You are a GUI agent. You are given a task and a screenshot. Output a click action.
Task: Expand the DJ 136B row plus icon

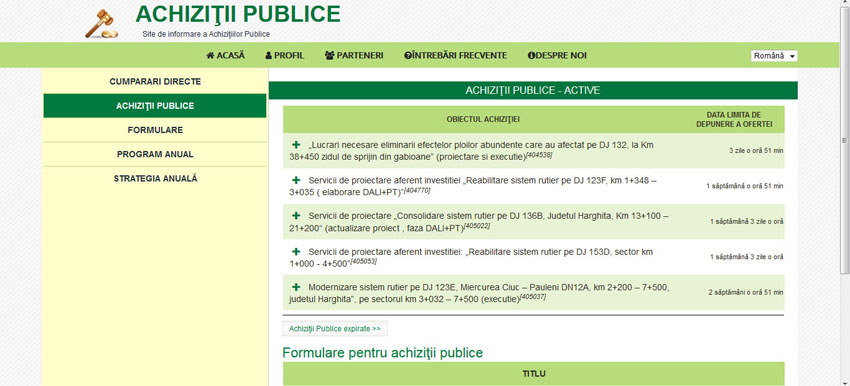(x=296, y=216)
